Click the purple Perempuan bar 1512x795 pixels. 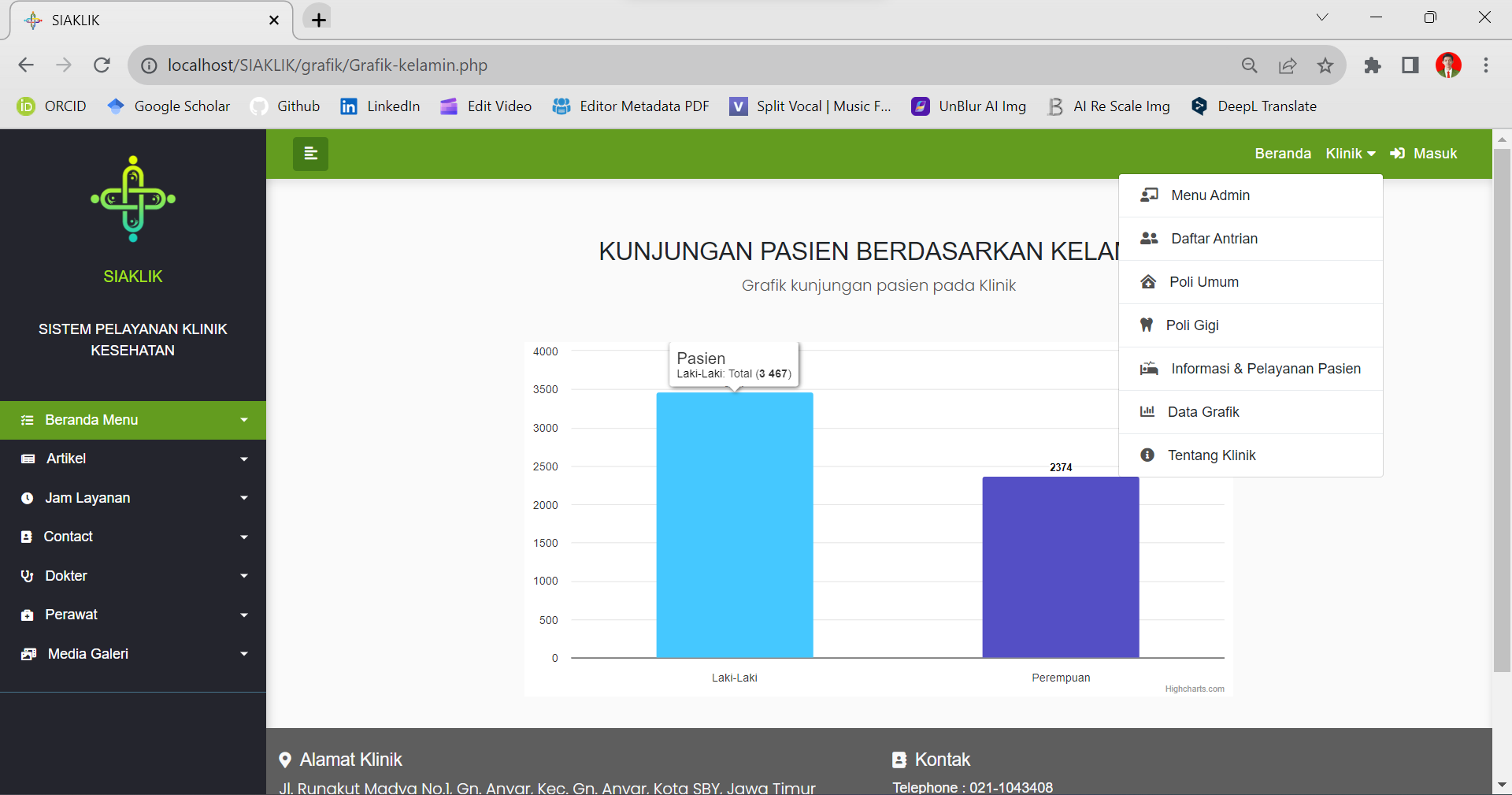tap(1061, 567)
